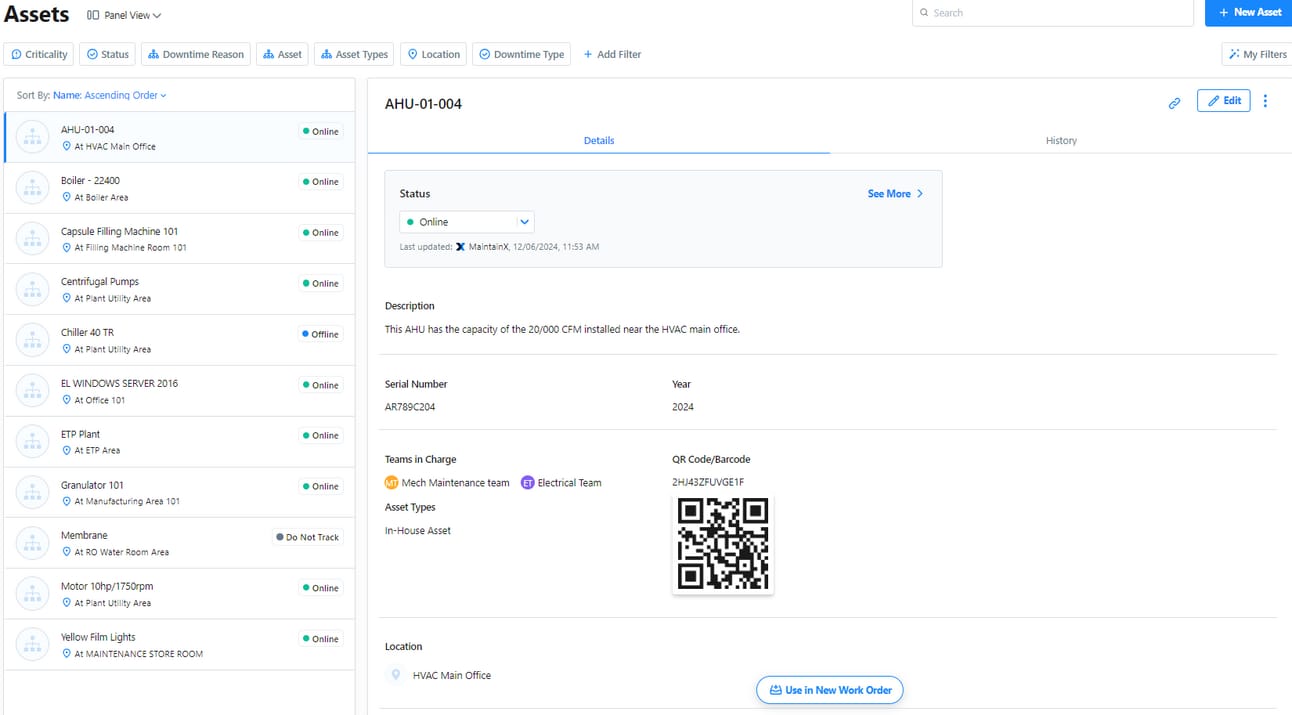Open the Panel View switcher dropdown
This screenshot has height=715, width=1292.
pyautogui.click(x=124, y=15)
